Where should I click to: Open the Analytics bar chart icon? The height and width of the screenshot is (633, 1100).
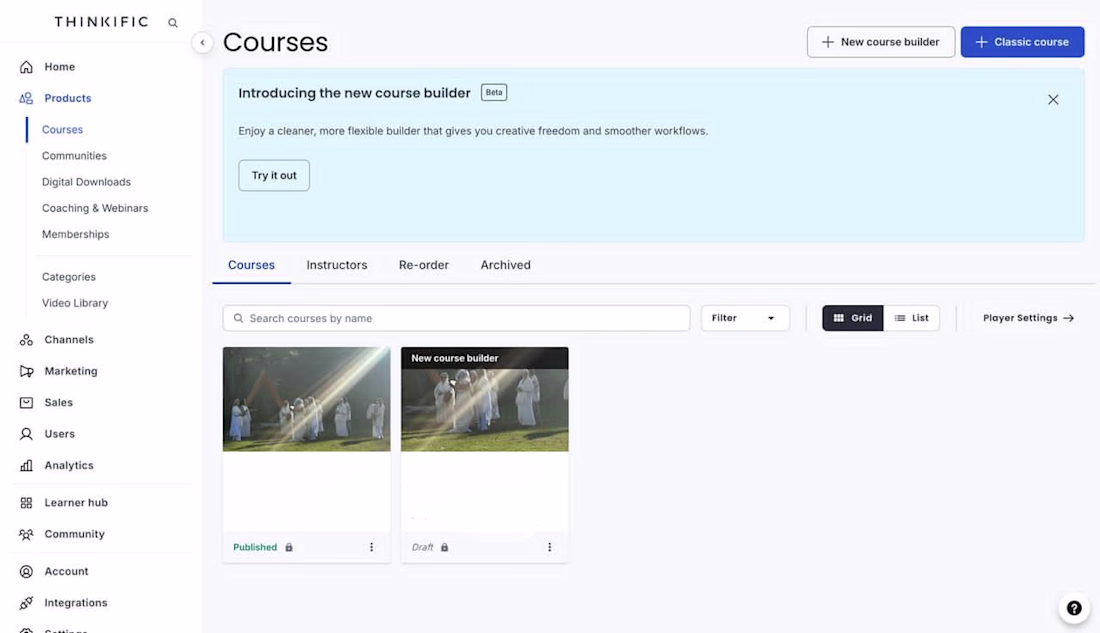pyautogui.click(x=26, y=465)
